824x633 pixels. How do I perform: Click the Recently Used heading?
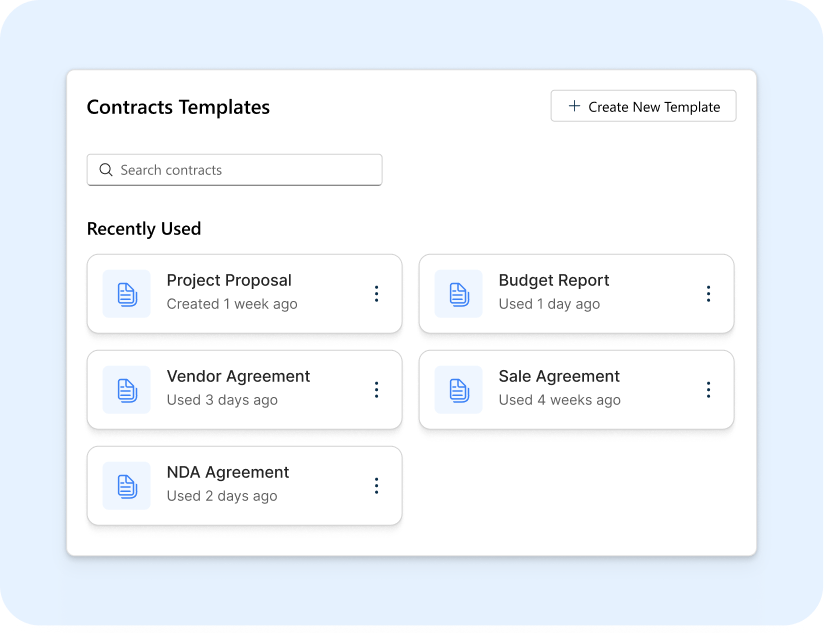[x=144, y=229]
